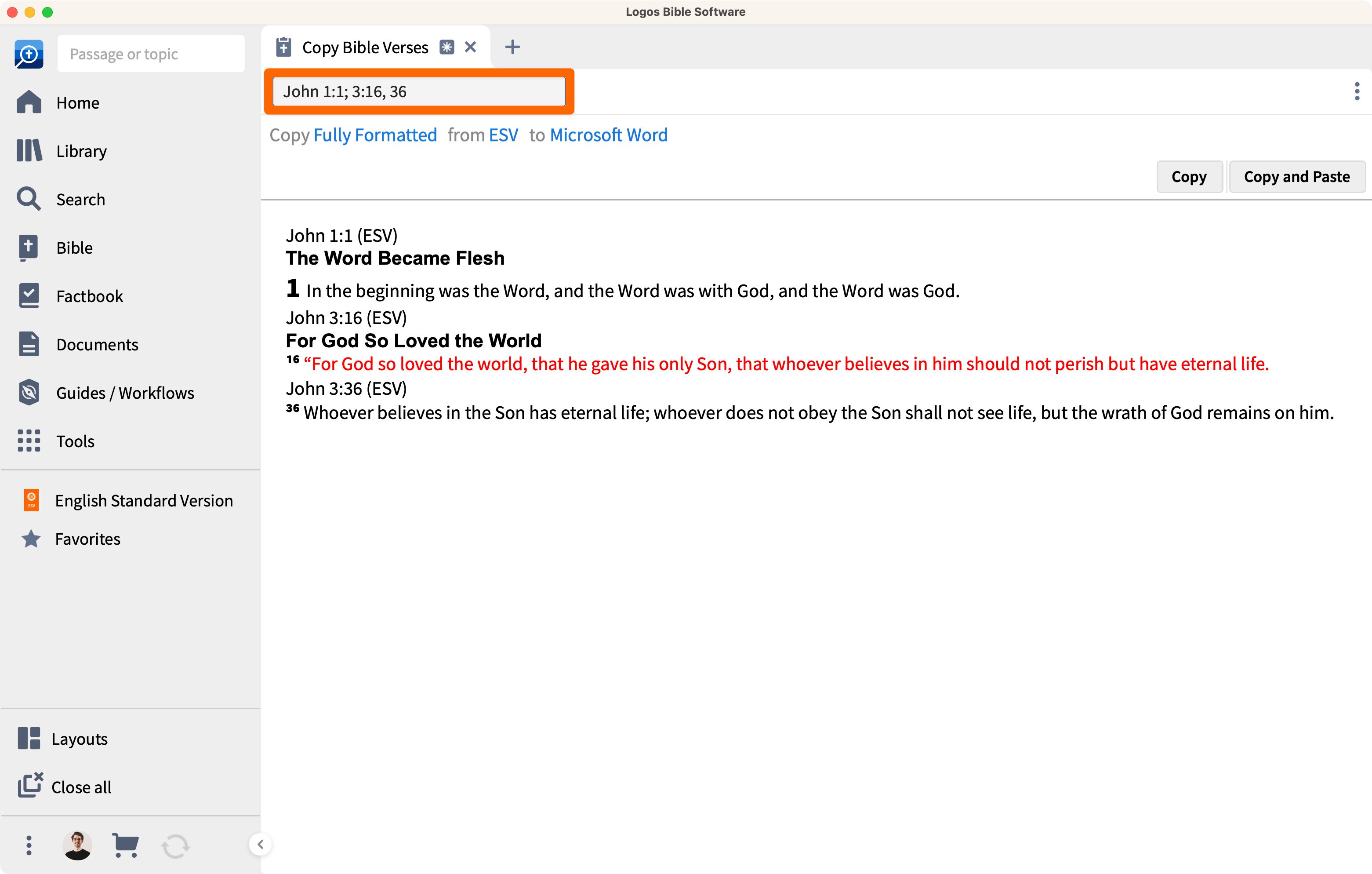The height and width of the screenshot is (874, 1372).
Task: Click the John 1:1; 3:16, 36 reference field
Action: click(x=419, y=91)
